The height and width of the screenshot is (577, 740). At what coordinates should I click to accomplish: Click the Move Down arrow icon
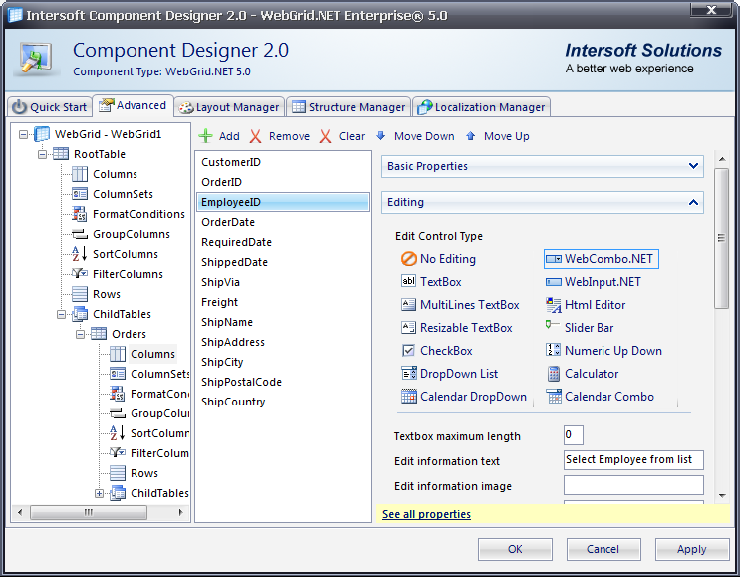tap(380, 136)
